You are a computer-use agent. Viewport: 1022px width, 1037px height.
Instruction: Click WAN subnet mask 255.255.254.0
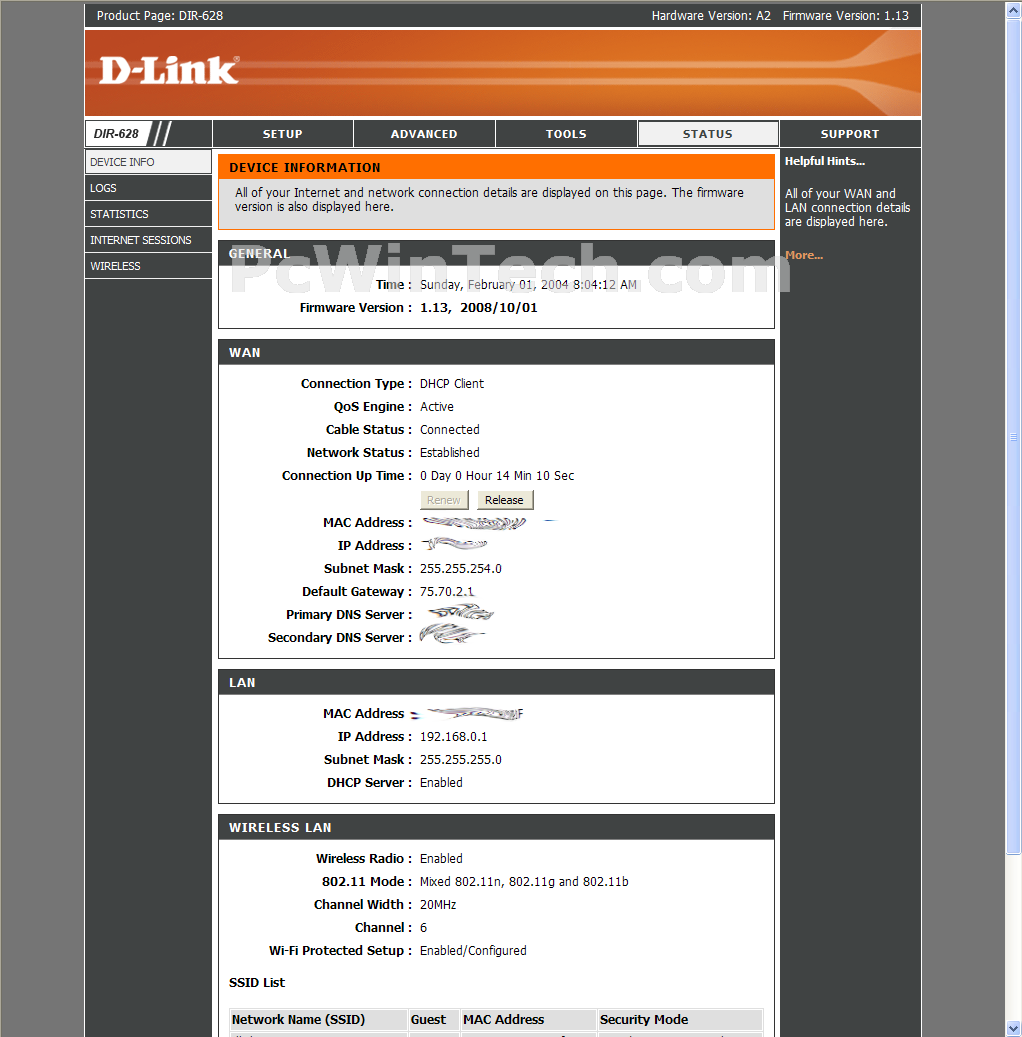coord(460,568)
